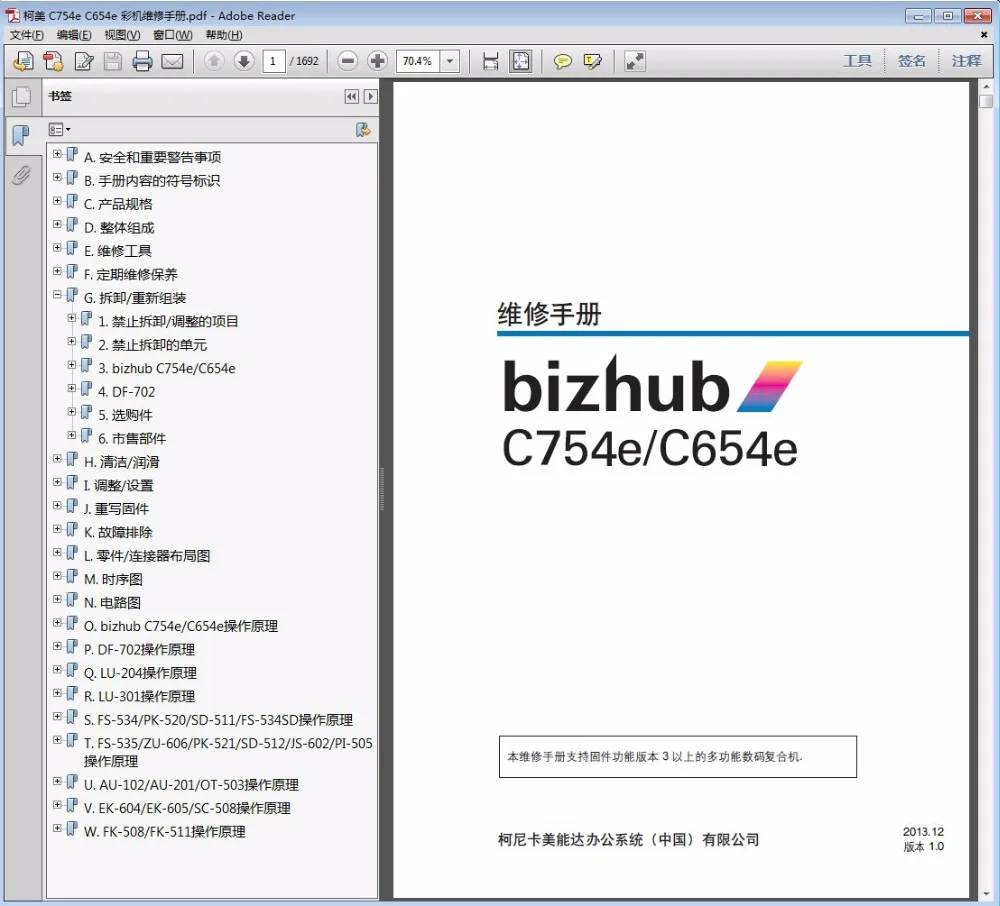Viewport: 1000px width, 906px height.
Task: Open a file using the Open icon
Action: (x=21, y=61)
